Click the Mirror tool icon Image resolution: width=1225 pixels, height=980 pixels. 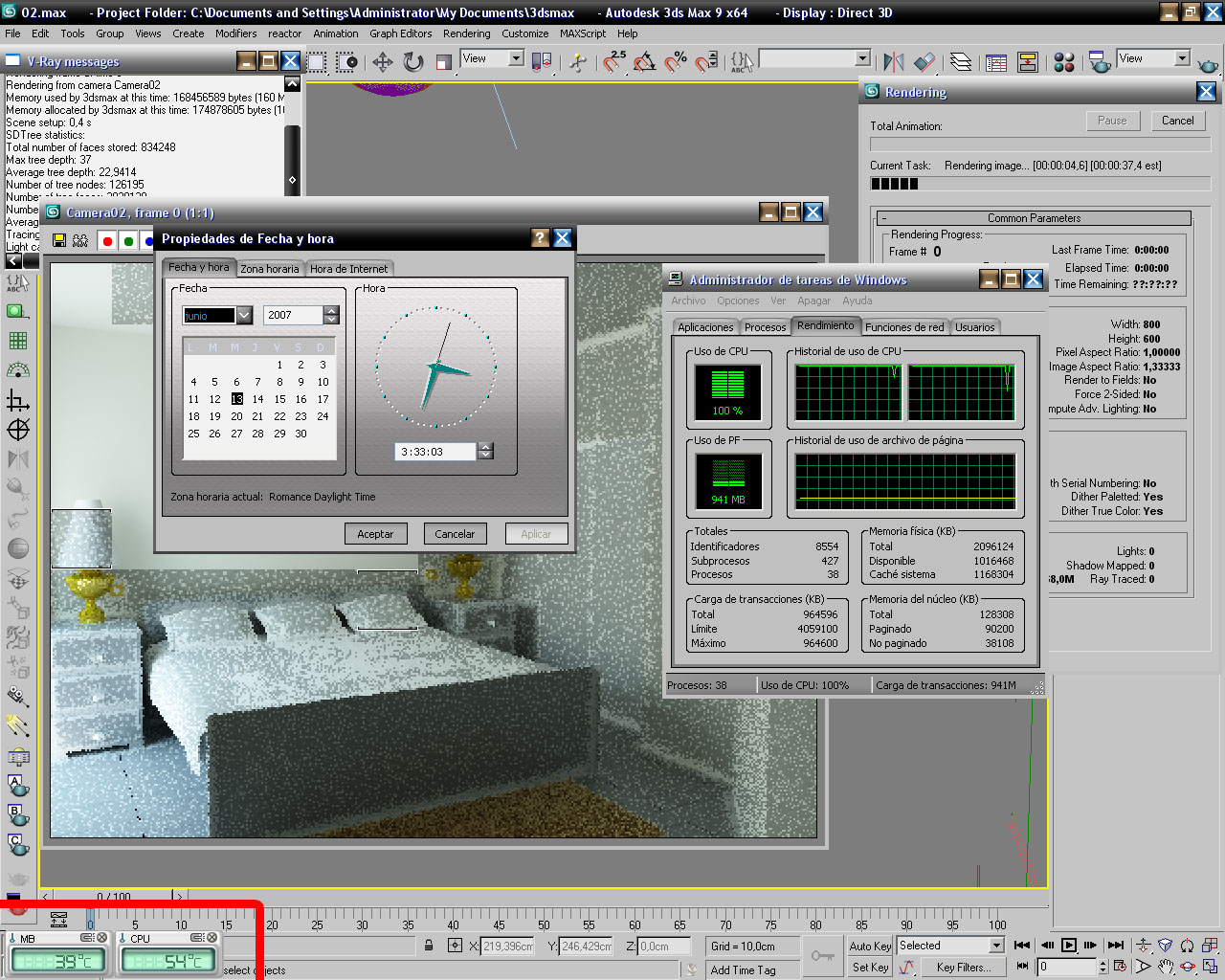[x=894, y=62]
